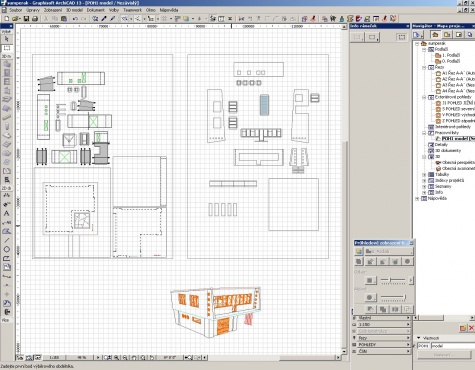Image resolution: width=475 pixels, height=370 pixels.
Task: Click red X delete icon in Navigator
Action: tap(471, 328)
